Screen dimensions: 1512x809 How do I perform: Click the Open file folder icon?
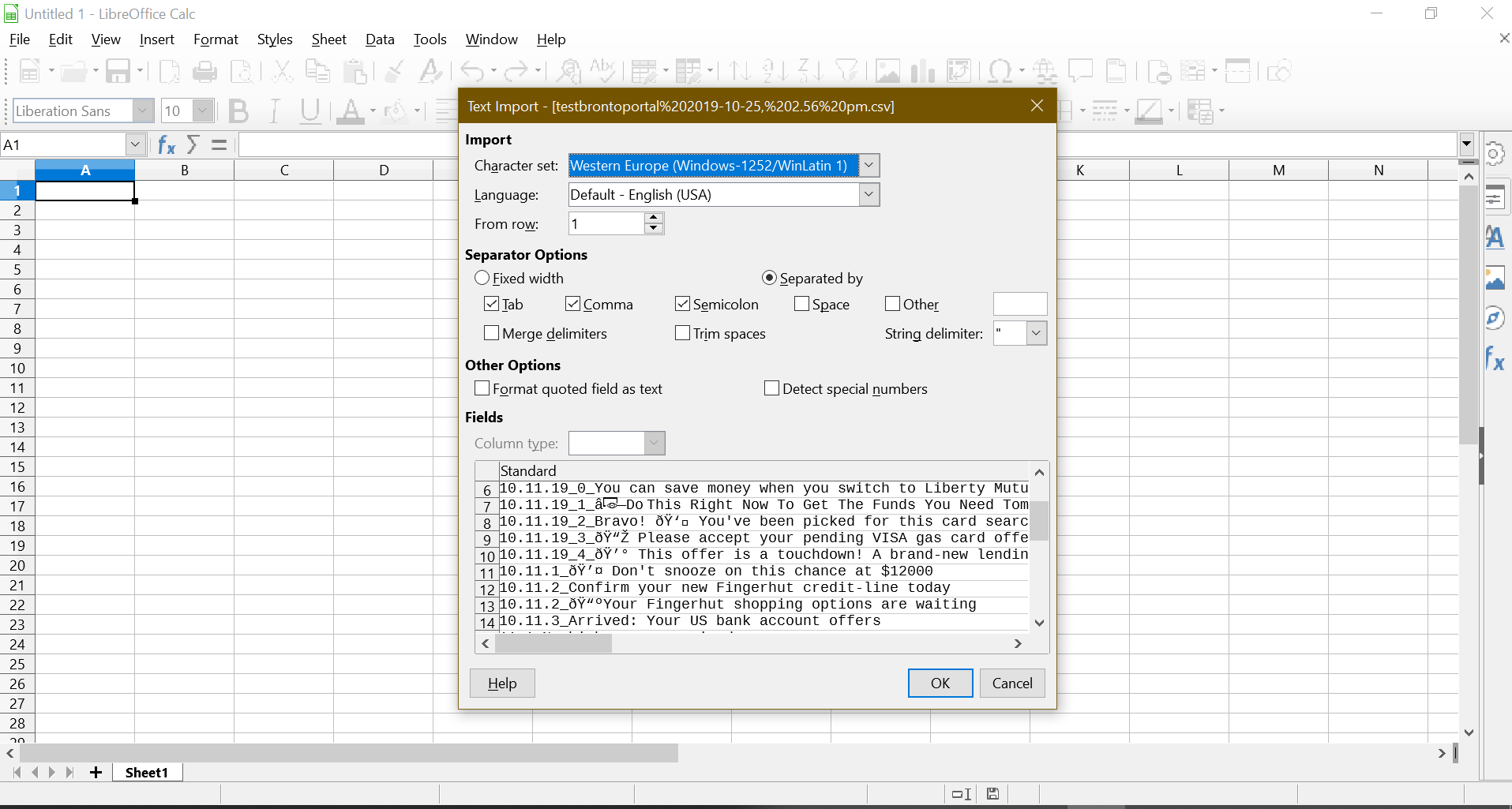(x=73, y=72)
